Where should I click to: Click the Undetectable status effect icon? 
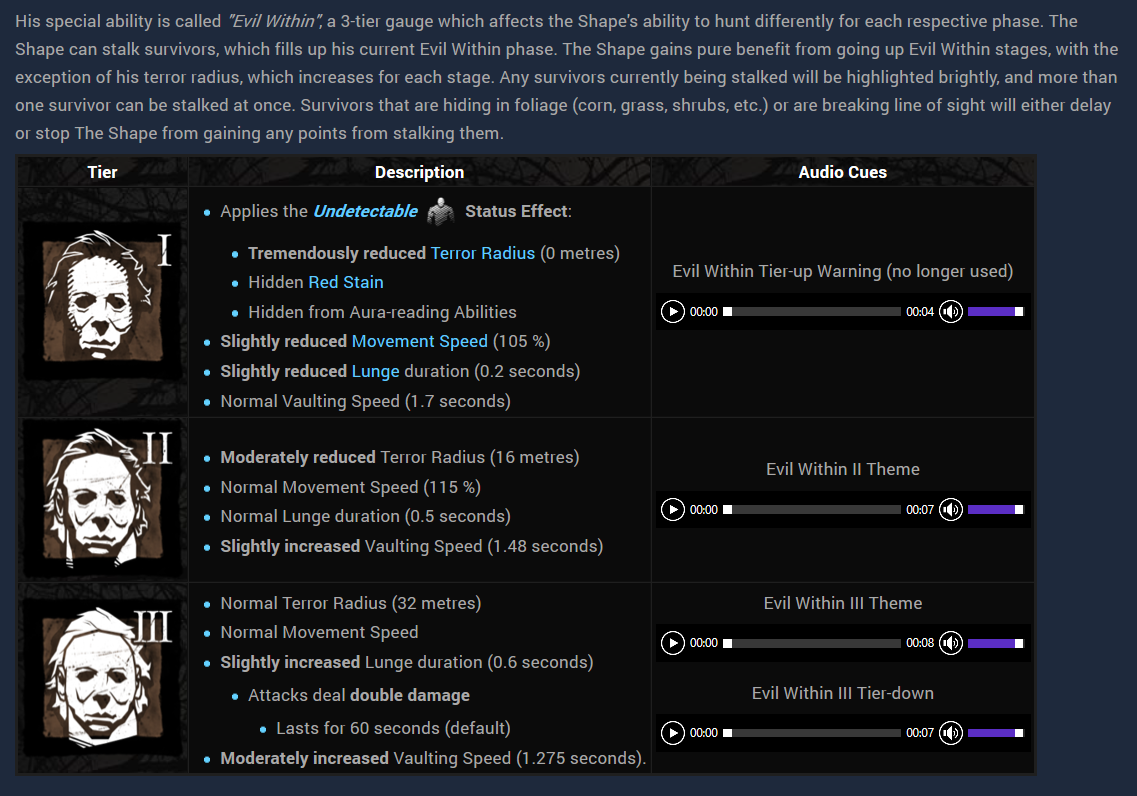440,212
